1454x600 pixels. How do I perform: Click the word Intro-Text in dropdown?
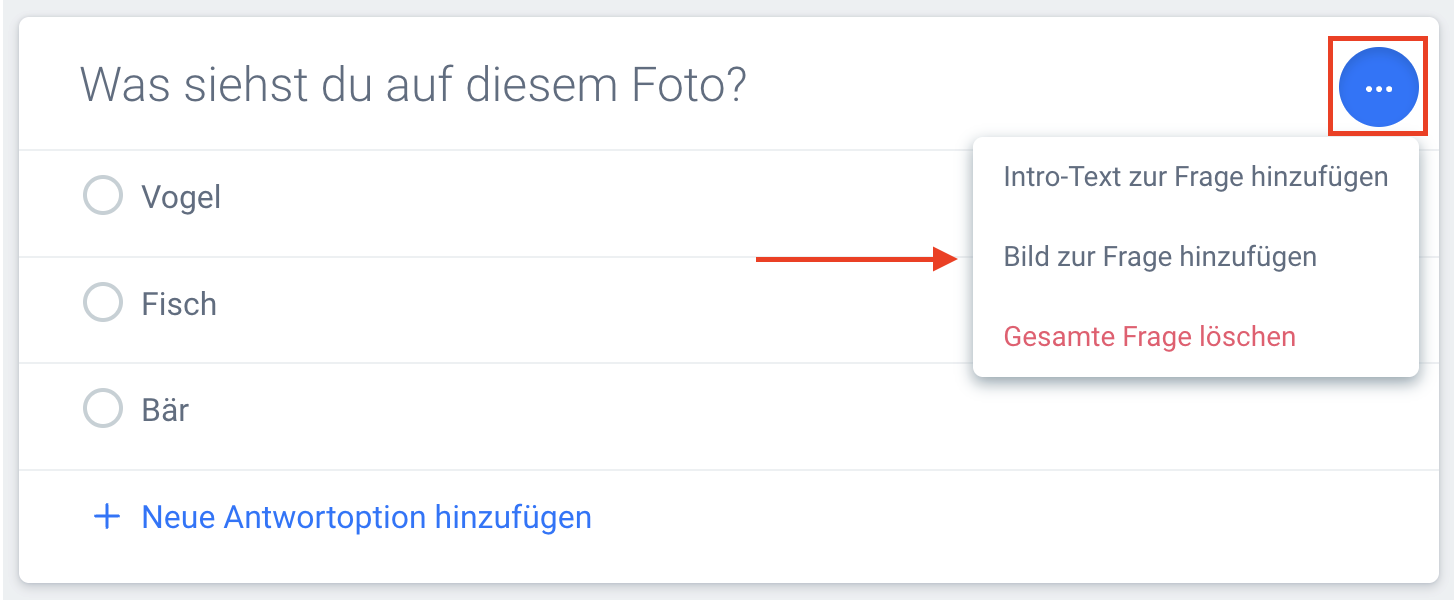pos(1061,177)
